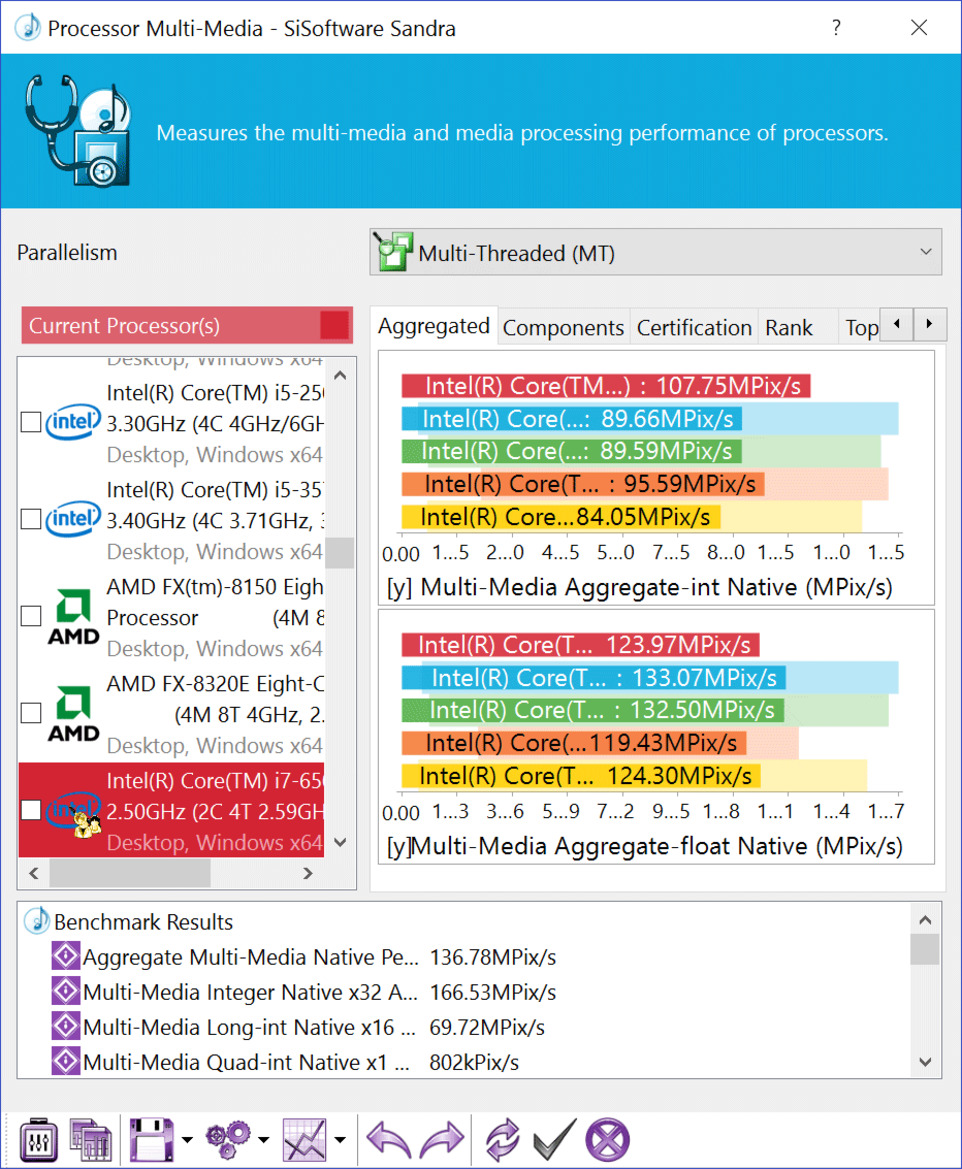The height and width of the screenshot is (1169, 962).
Task: Select the orange 119.43MPix/s float chart bar
Action: 574,743
